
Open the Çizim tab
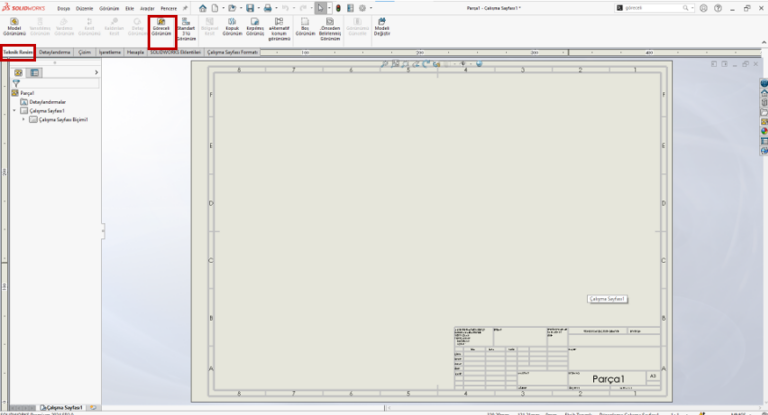(86, 52)
